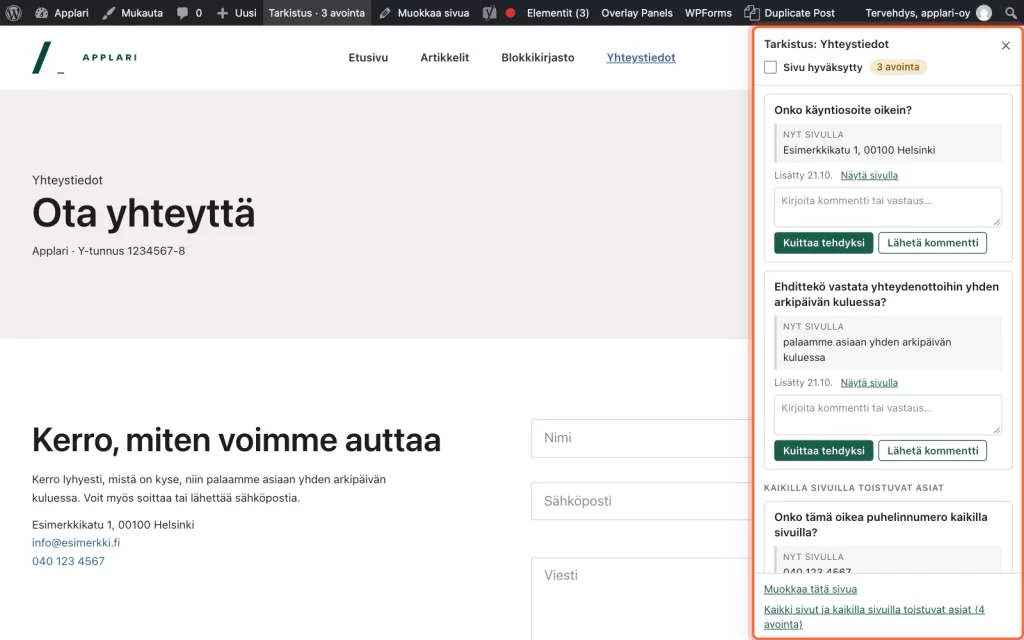
Task: Click the dashboard gauge icon beside Applari
Action: [41, 13]
